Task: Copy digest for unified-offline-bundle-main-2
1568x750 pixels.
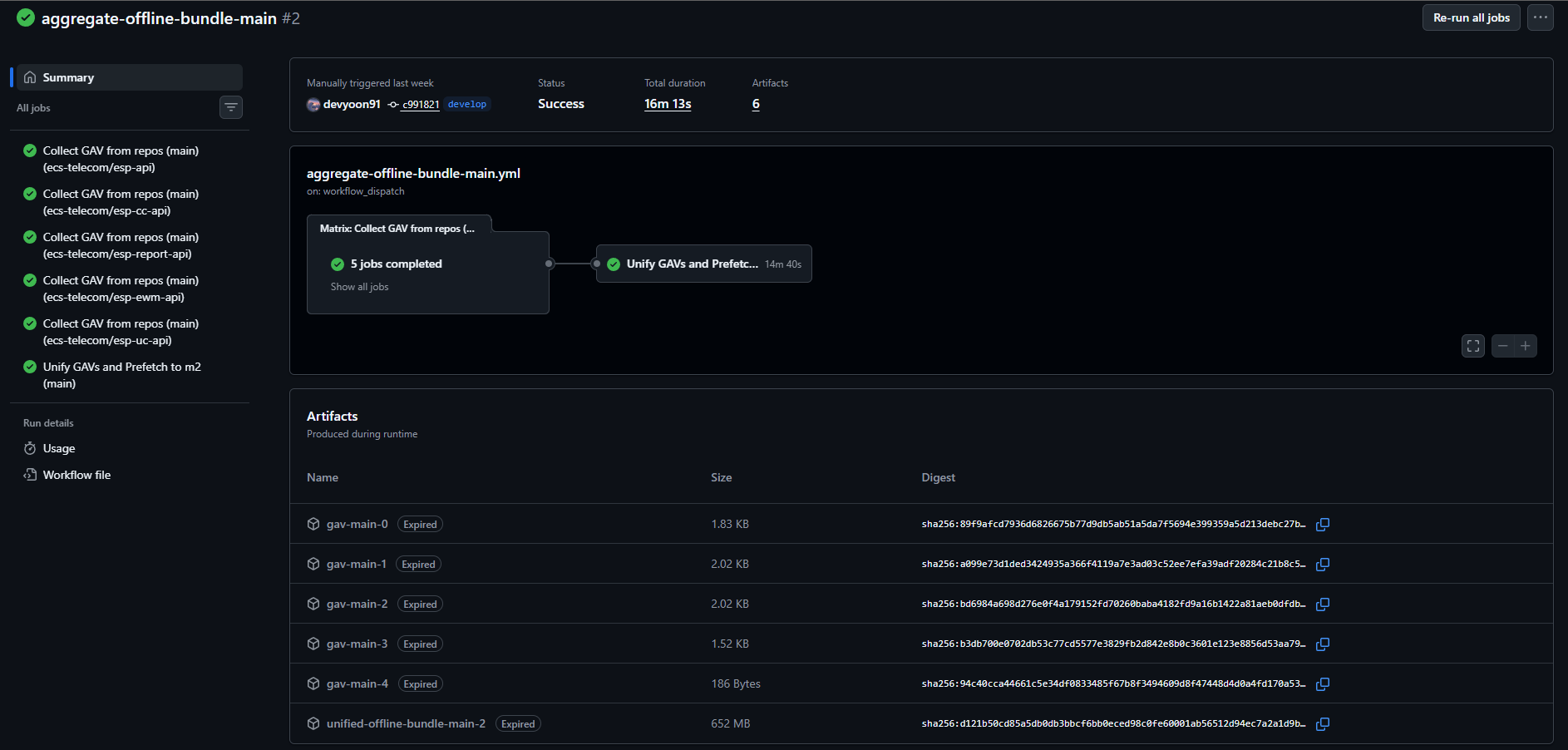Action: 1323,723
